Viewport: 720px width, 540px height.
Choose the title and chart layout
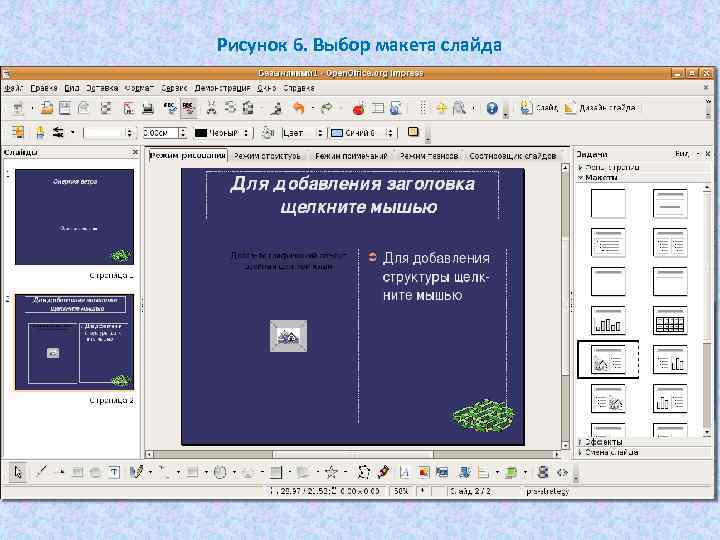coord(608,321)
